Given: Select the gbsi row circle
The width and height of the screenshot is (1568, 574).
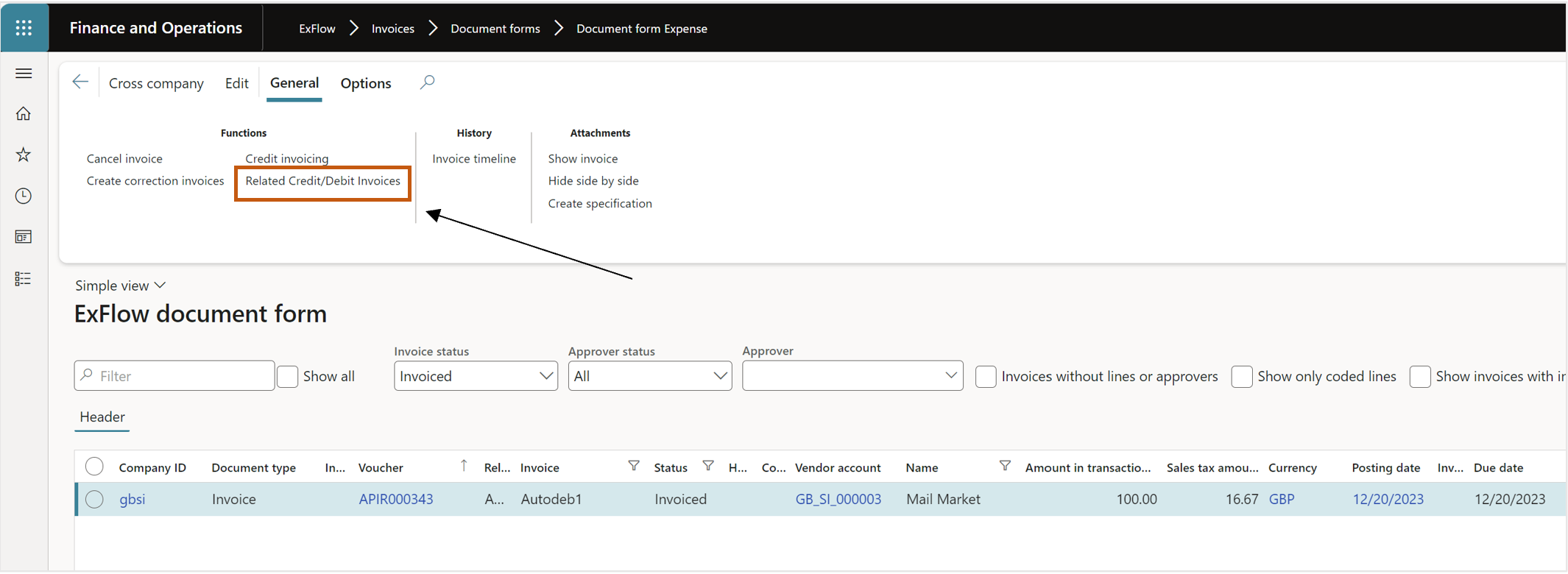Looking at the screenshot, I should pyautogui.click(x=94, y=499).
